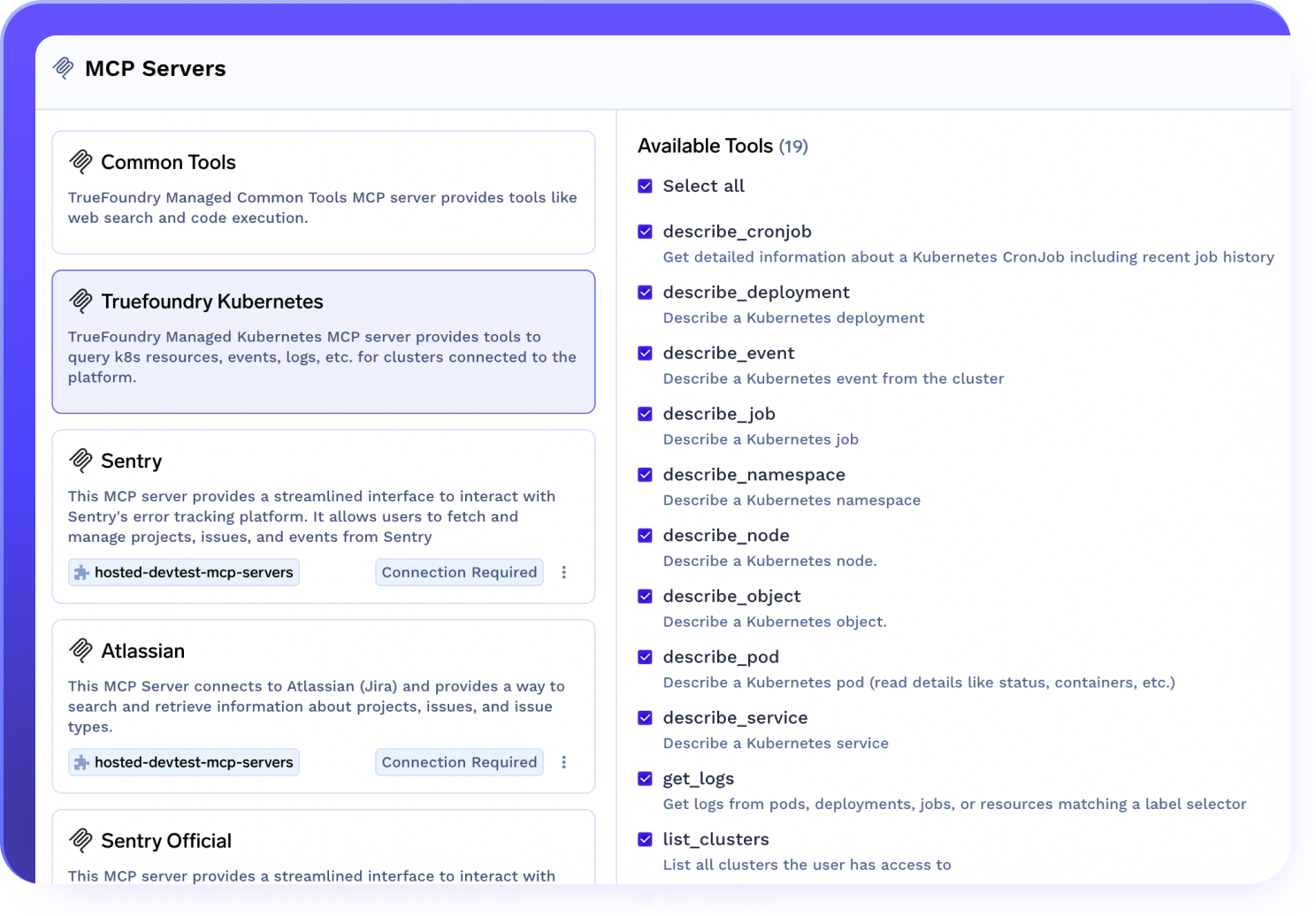Uncheck the describe_namespace tool
Viewport: 1316px width, 916px height.
pos(645,475)
